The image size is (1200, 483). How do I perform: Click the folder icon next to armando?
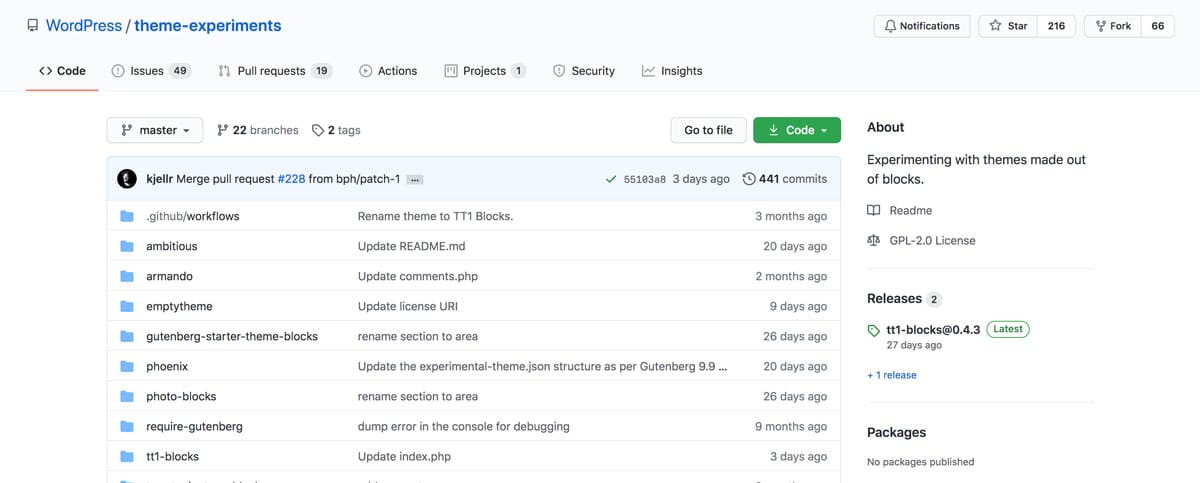[127, 276]
